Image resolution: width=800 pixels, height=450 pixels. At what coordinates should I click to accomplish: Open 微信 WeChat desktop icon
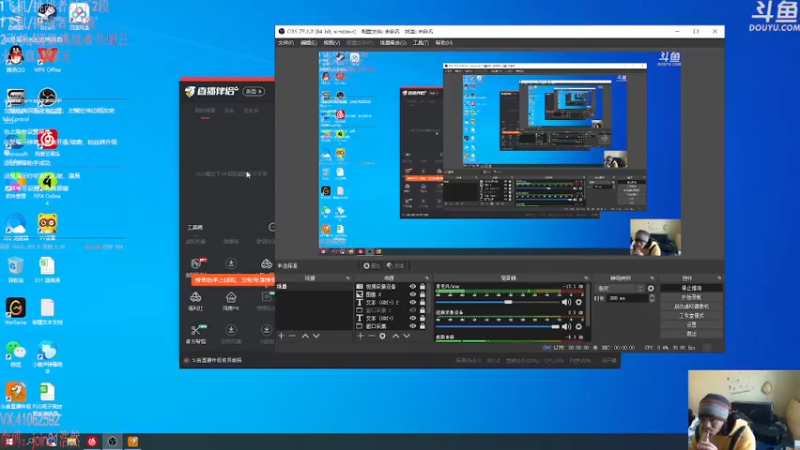coord(15,353)
